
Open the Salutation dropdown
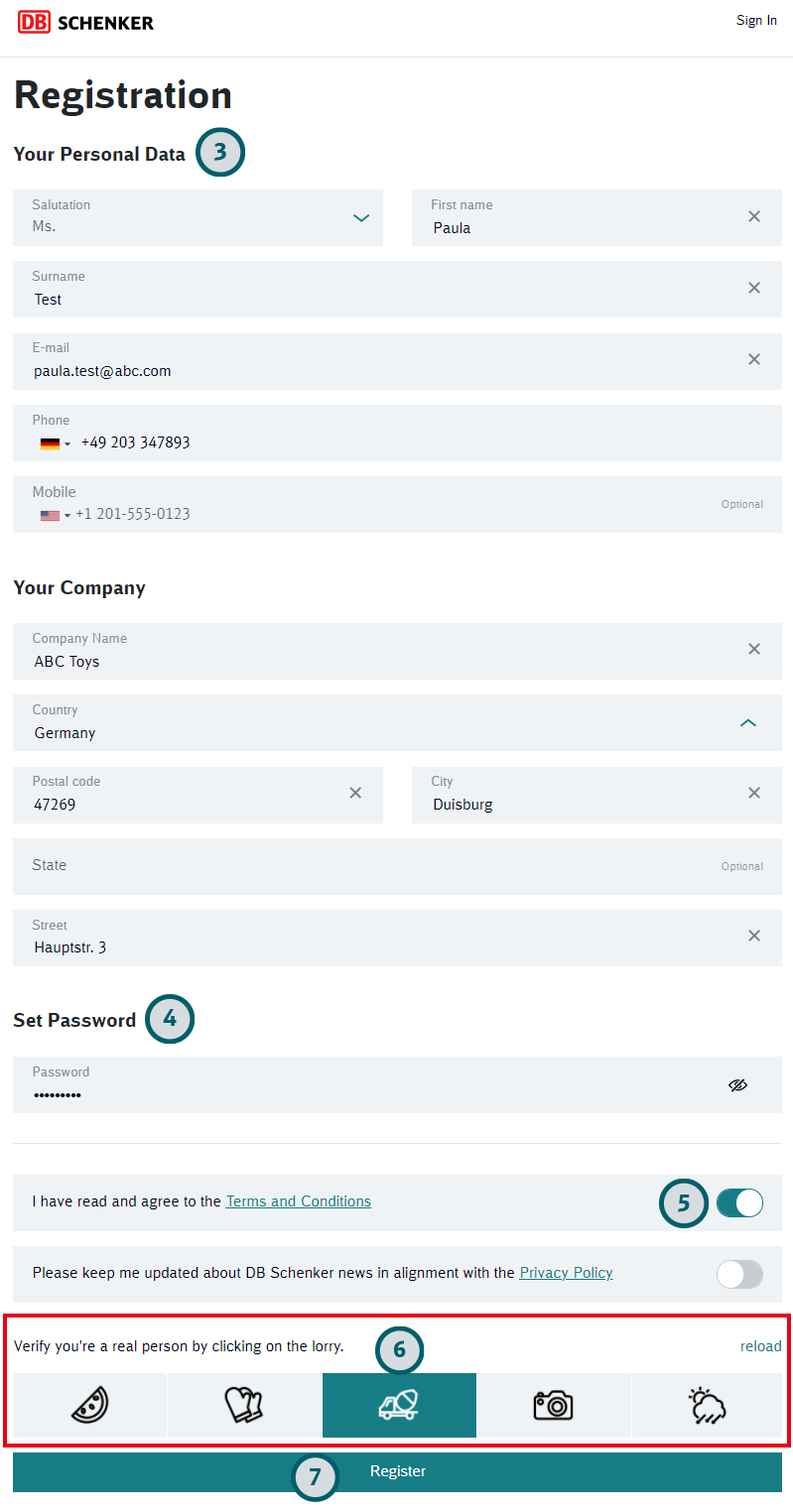coord(361,217)
